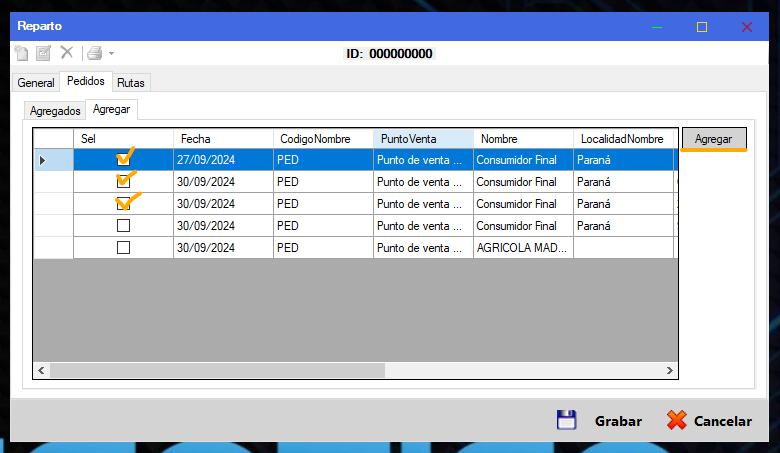Check the Sel box for the AGRICOLA MAD... row

(x=123, y=247)
